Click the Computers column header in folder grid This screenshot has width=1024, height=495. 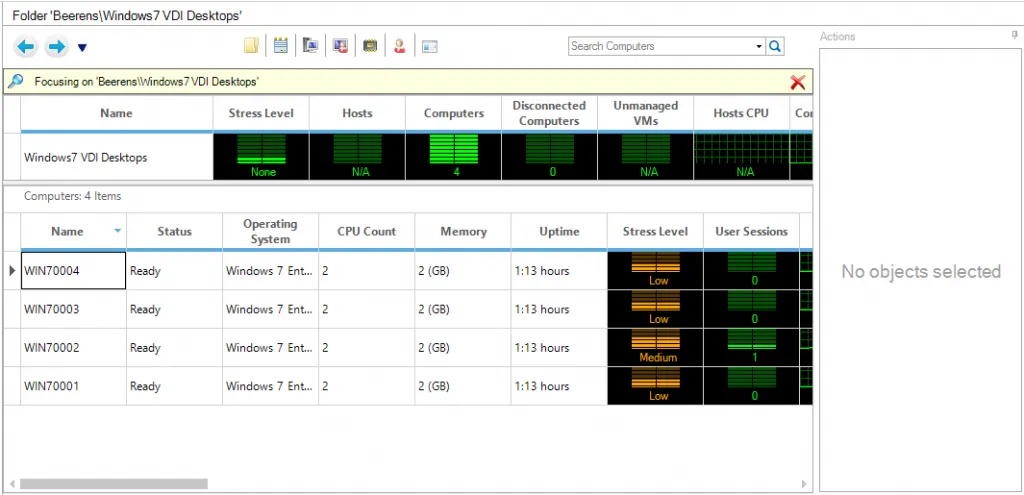tap(454, 114)
